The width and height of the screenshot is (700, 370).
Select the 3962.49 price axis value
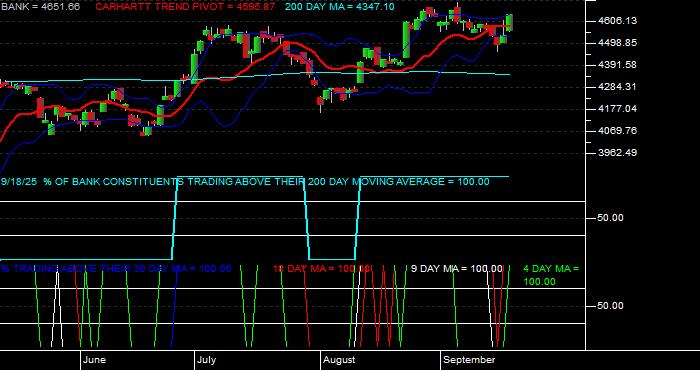point(617,152)
